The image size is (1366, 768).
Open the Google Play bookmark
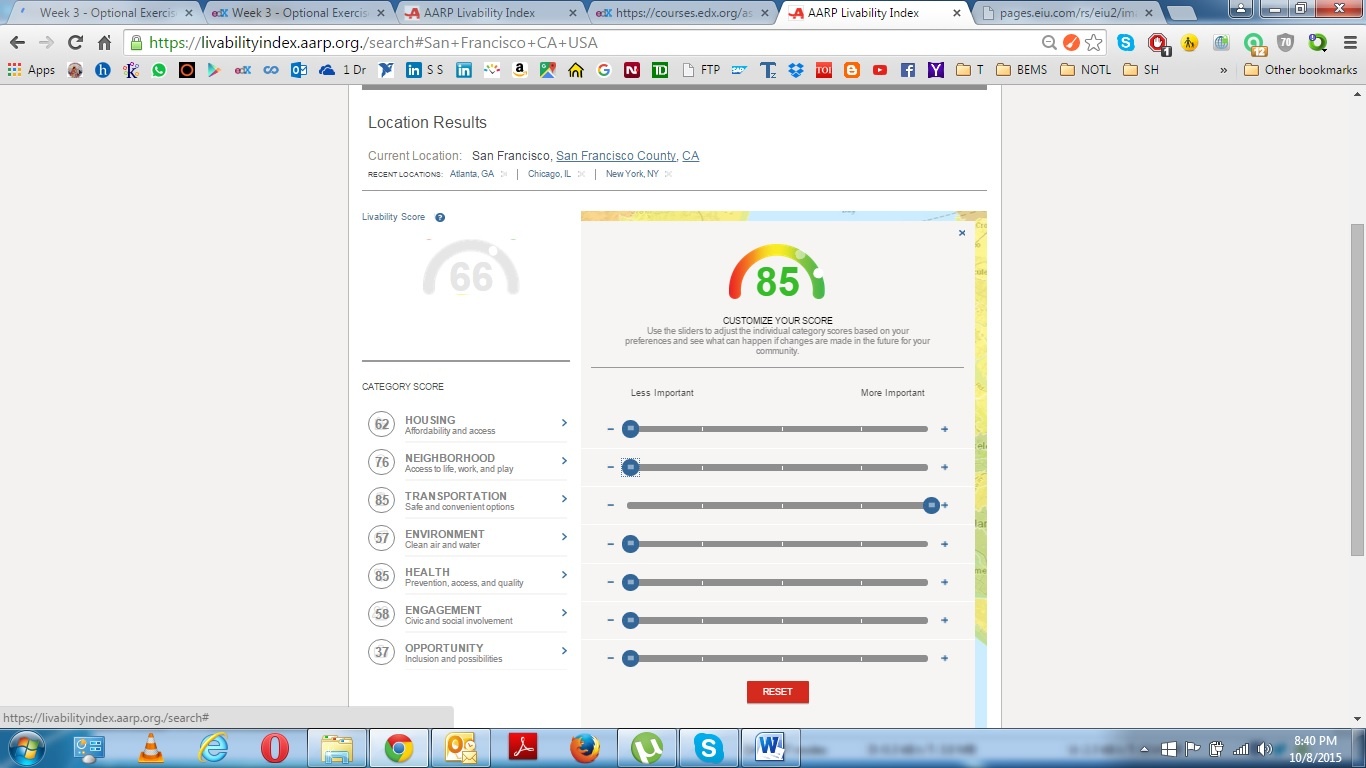click(214, 70)
